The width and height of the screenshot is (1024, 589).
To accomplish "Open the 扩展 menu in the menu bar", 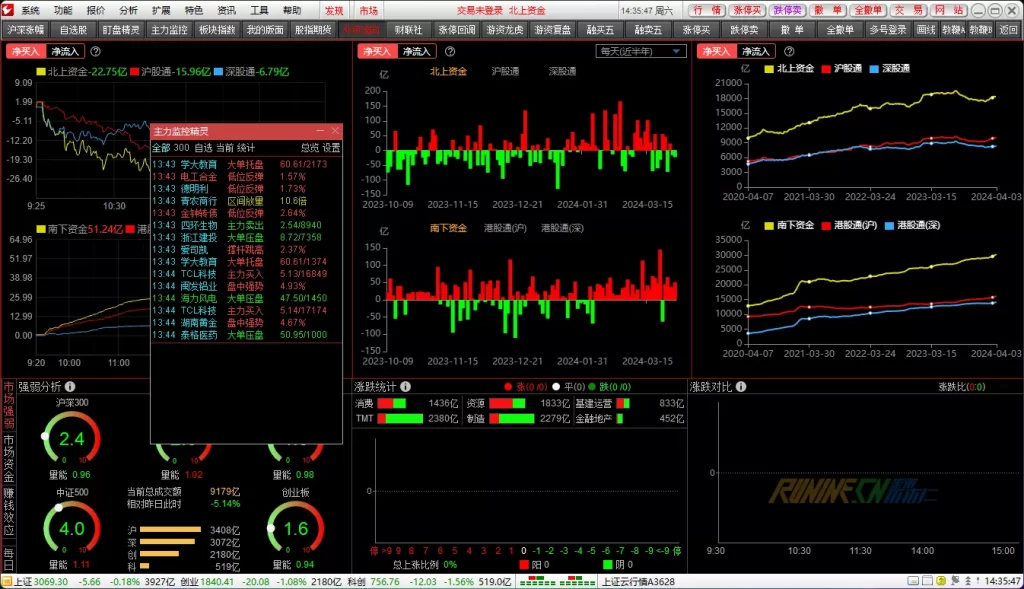I will tap(160, 10).
